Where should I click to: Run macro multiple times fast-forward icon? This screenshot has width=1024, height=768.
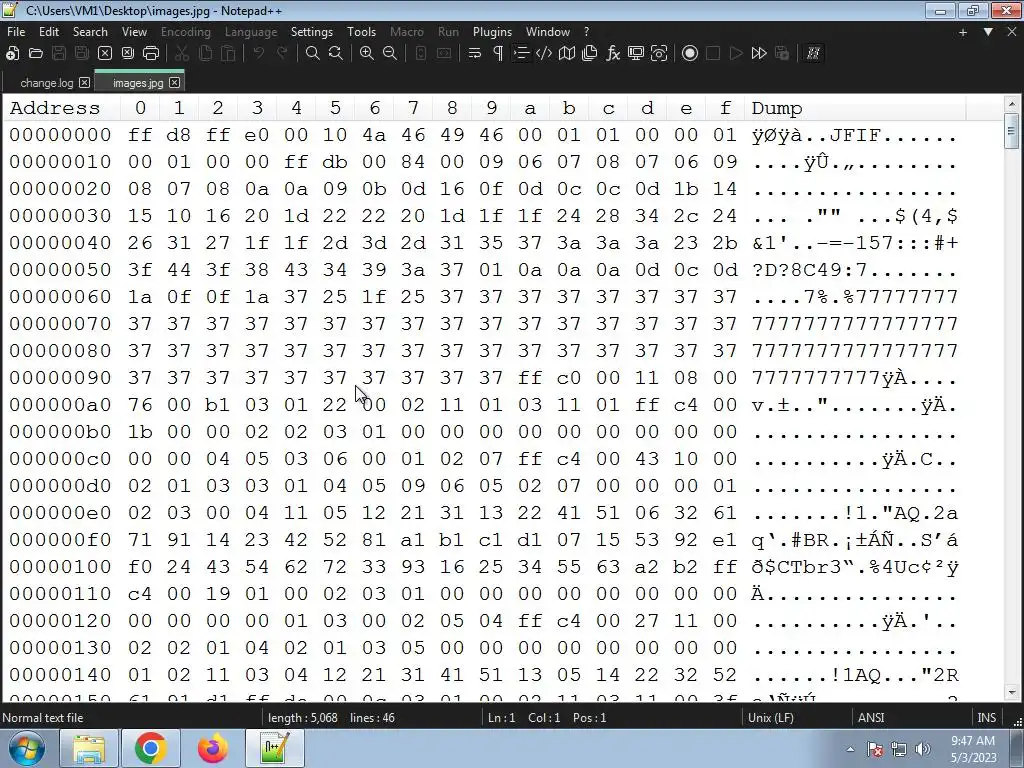coord(759,54)
